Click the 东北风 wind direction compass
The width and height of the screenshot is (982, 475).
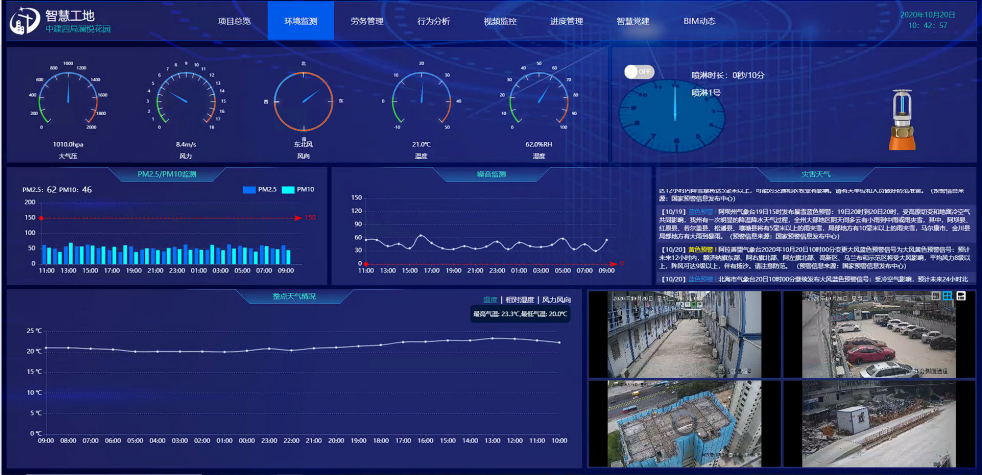click(x=302, y=101)
